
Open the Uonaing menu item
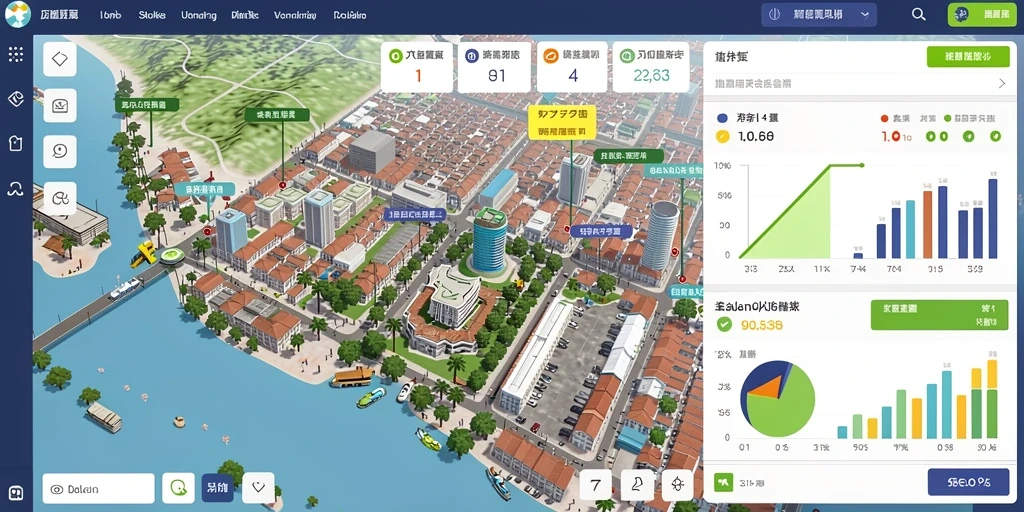coord(199,15)
